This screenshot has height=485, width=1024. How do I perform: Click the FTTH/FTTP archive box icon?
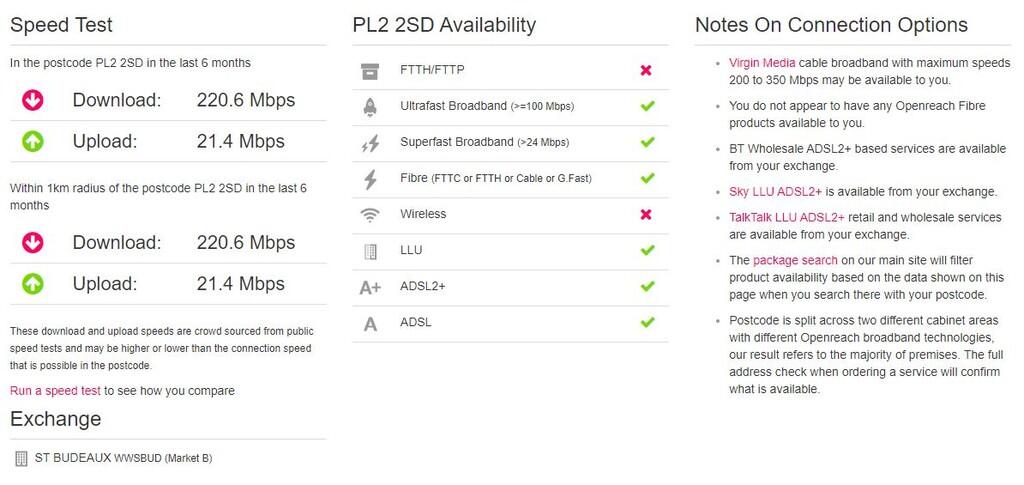pyautogui.click(x=370, y=71)
